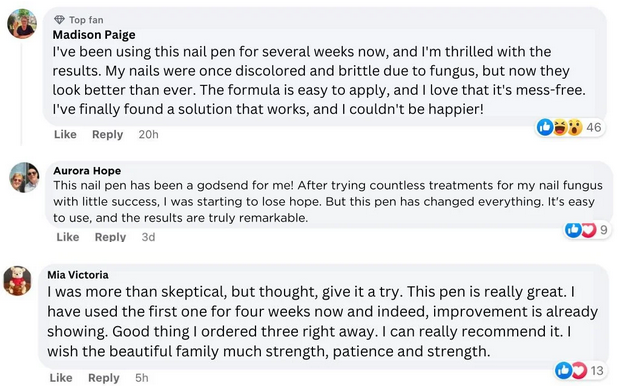The height and width of the screenshot is (386, 620).
Task: Click the thumbs-up reaction on Madison's comment
Action: (x=545, y=127)
